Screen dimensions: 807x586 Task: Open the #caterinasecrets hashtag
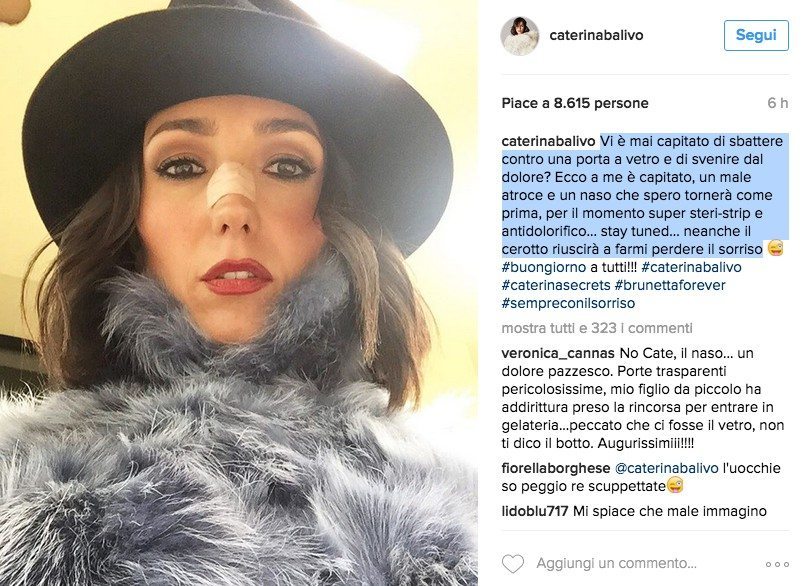[556, 285]
